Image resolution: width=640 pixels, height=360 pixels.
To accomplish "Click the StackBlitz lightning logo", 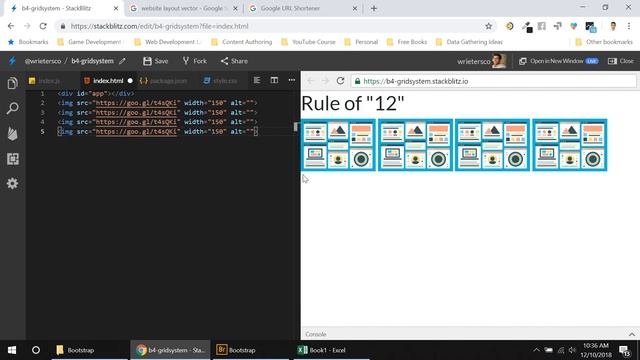I will 12,61.
